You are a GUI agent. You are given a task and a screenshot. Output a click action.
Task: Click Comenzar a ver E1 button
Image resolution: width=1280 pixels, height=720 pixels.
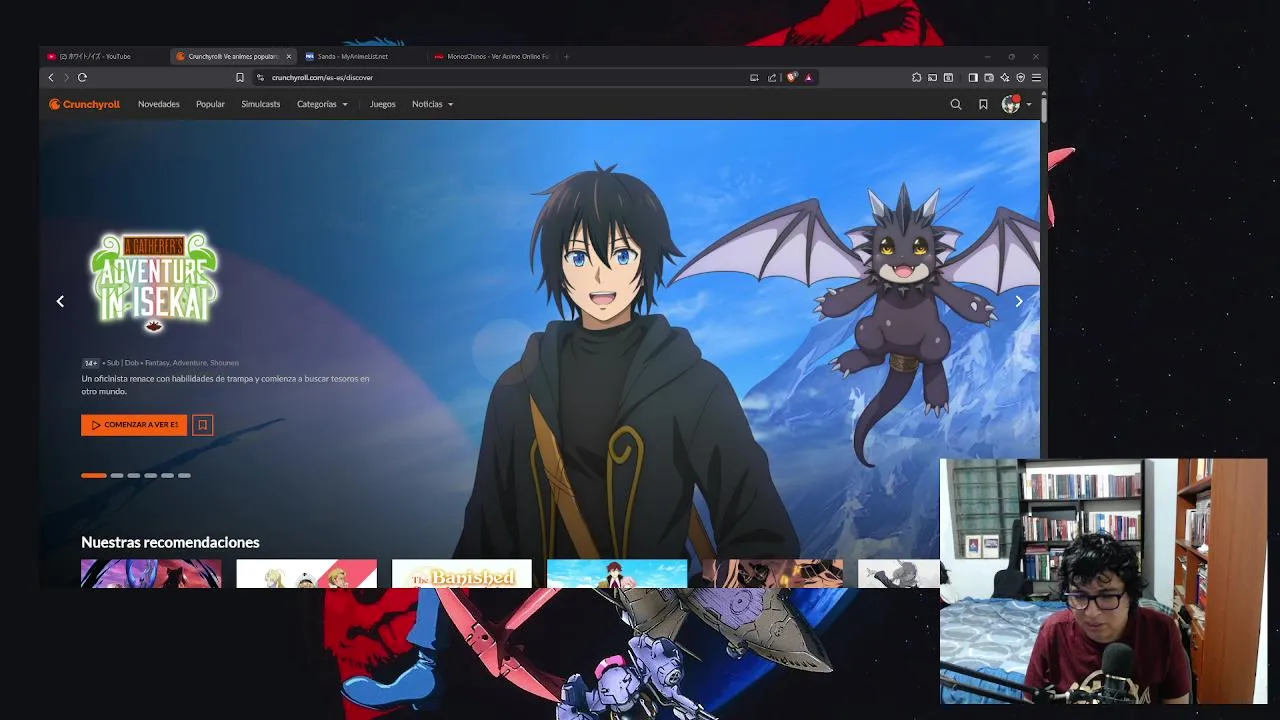coord(134,425)
